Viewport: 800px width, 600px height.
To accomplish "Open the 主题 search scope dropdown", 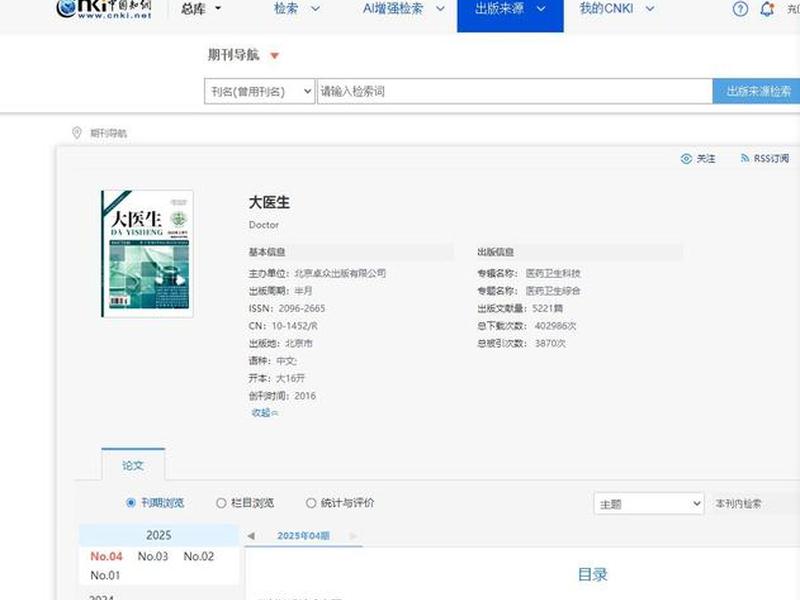I will (649, 504).
